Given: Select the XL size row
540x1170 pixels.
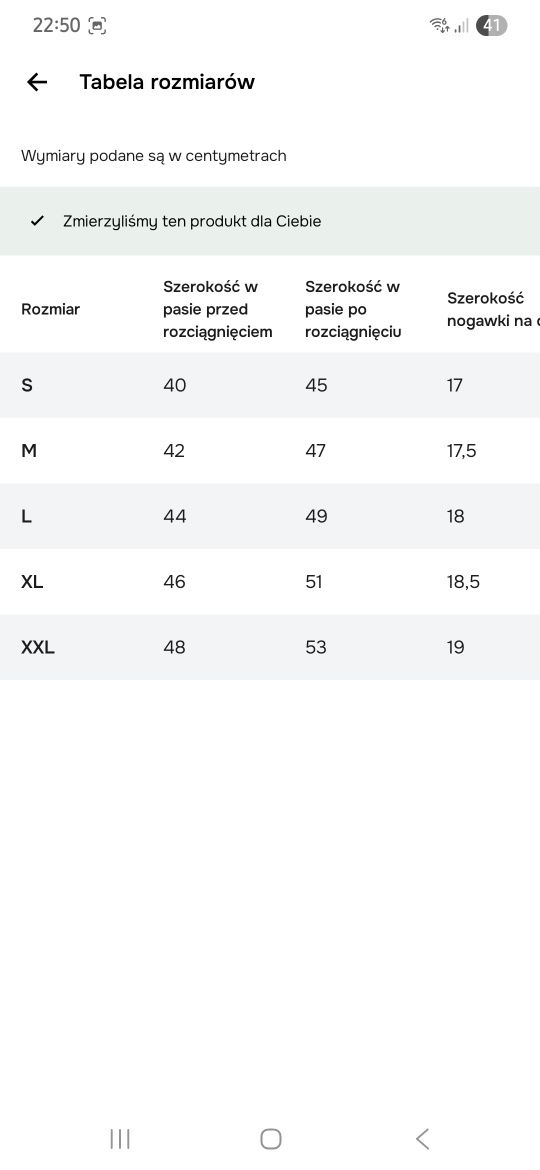Looking at the screenshot, I should (270, 582).
